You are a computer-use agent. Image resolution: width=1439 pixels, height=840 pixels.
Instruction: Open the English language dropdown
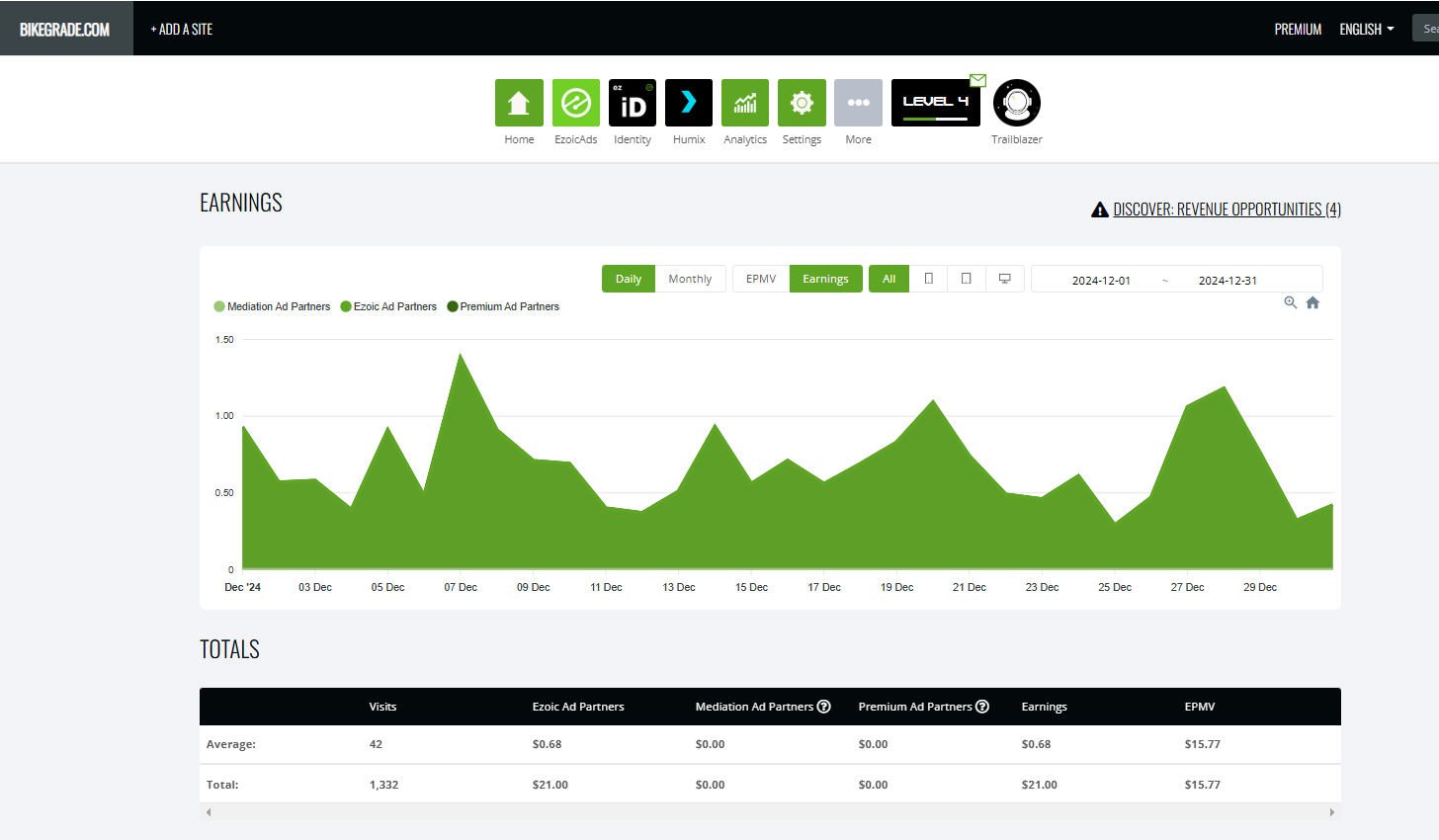click(1367, 30)
